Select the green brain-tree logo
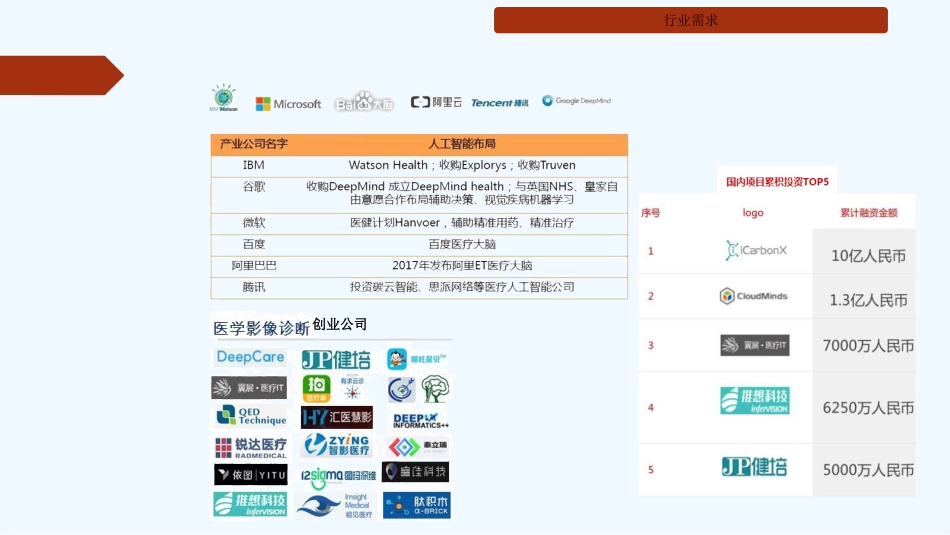950x535 pixels. (435, 388)
